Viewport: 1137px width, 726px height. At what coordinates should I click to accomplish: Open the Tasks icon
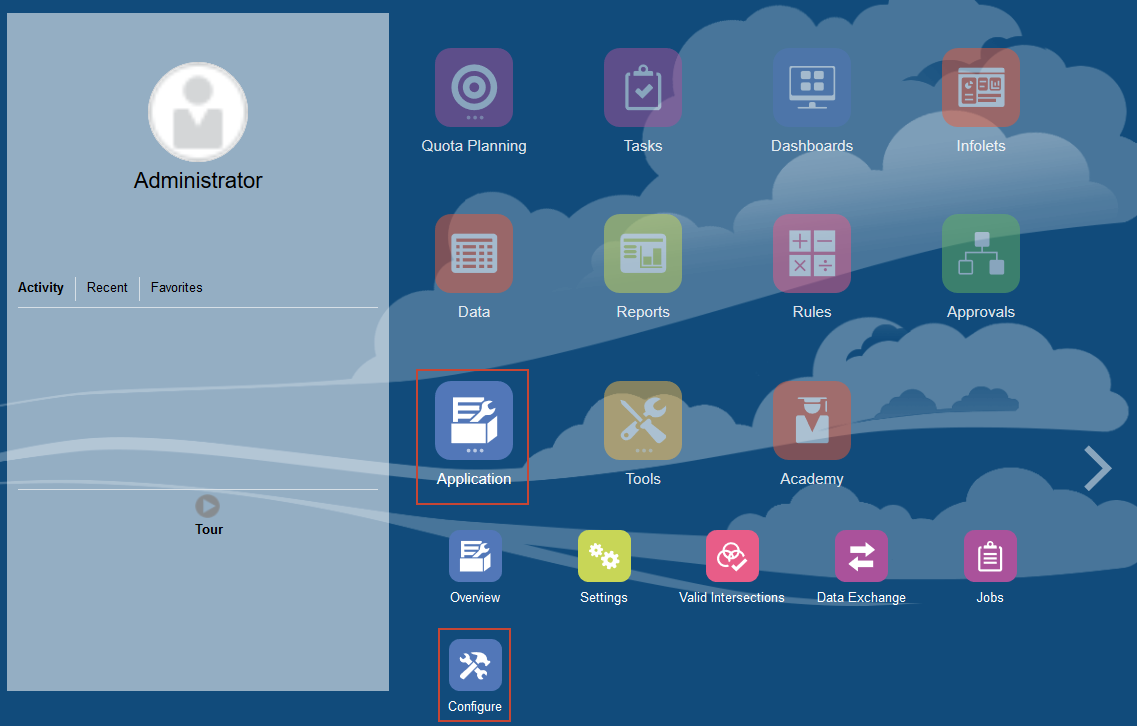pos(642,88)
